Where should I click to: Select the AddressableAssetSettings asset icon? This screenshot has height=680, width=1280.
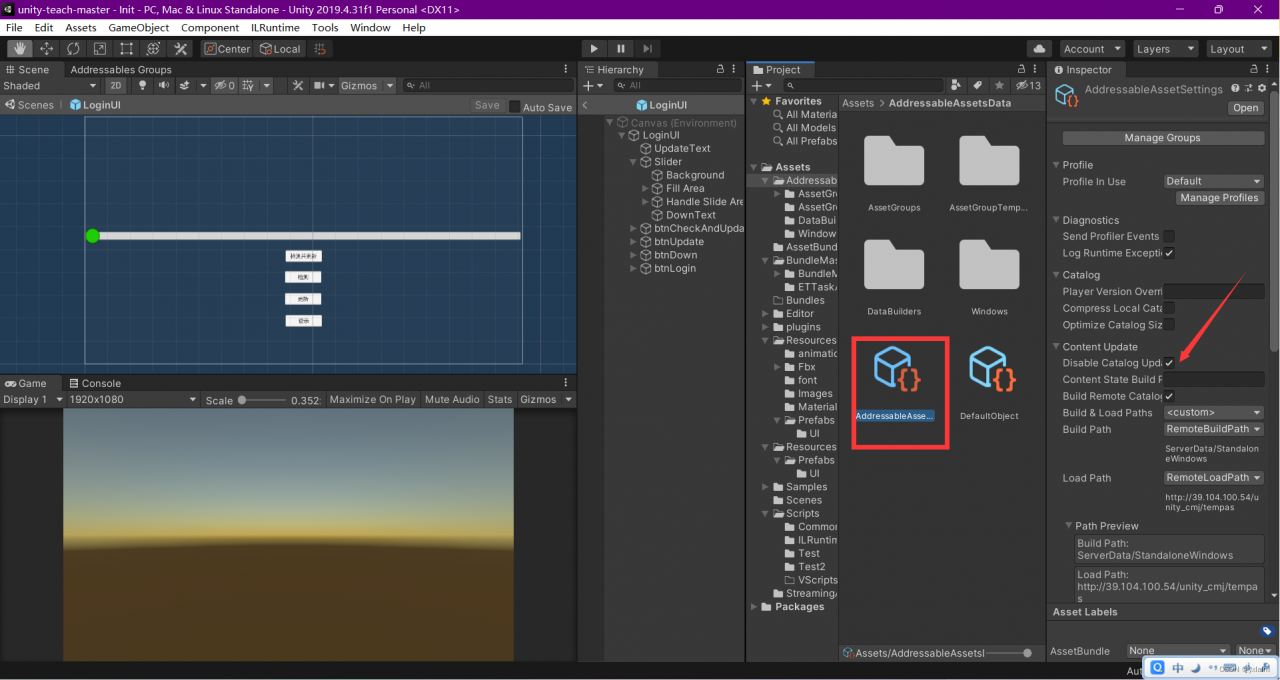[x=896, y=369]
